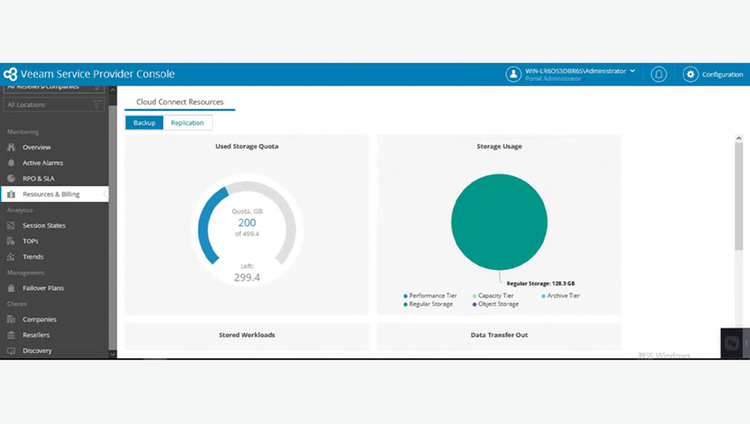Click the RPO & SLA sidebar icon
The image size is (750, 424).
click(11, 179)
